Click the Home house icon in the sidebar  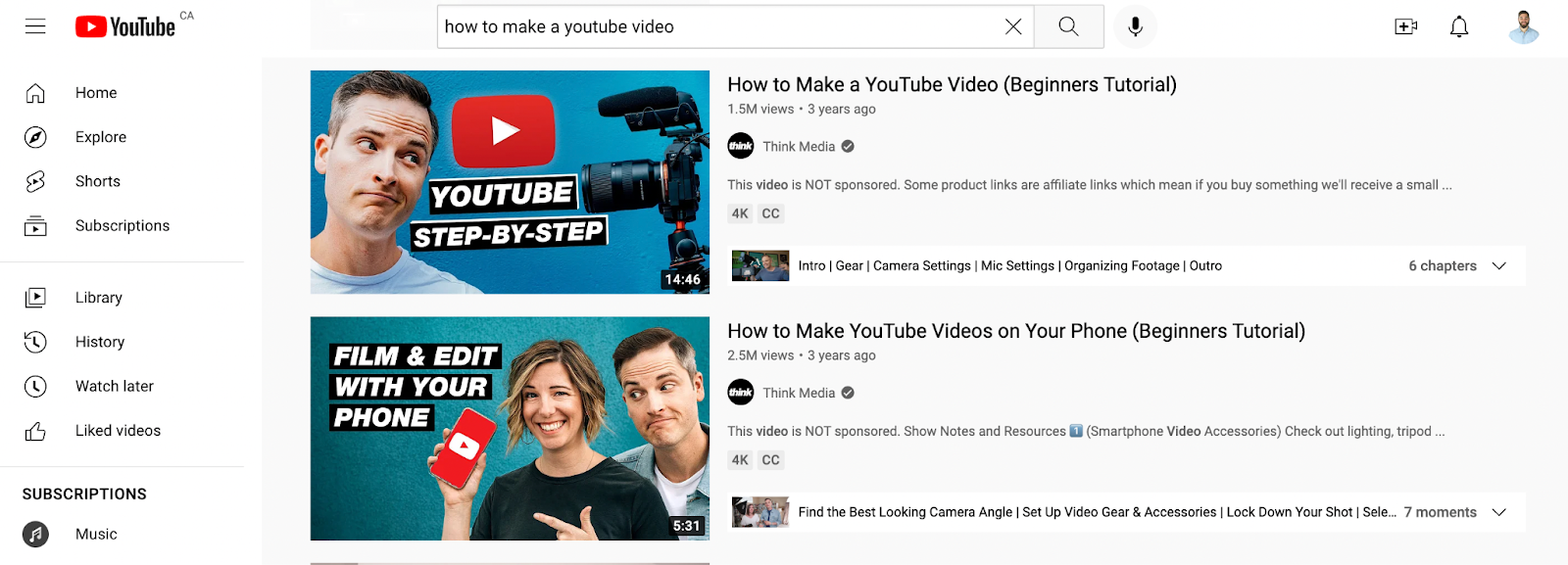35,93
